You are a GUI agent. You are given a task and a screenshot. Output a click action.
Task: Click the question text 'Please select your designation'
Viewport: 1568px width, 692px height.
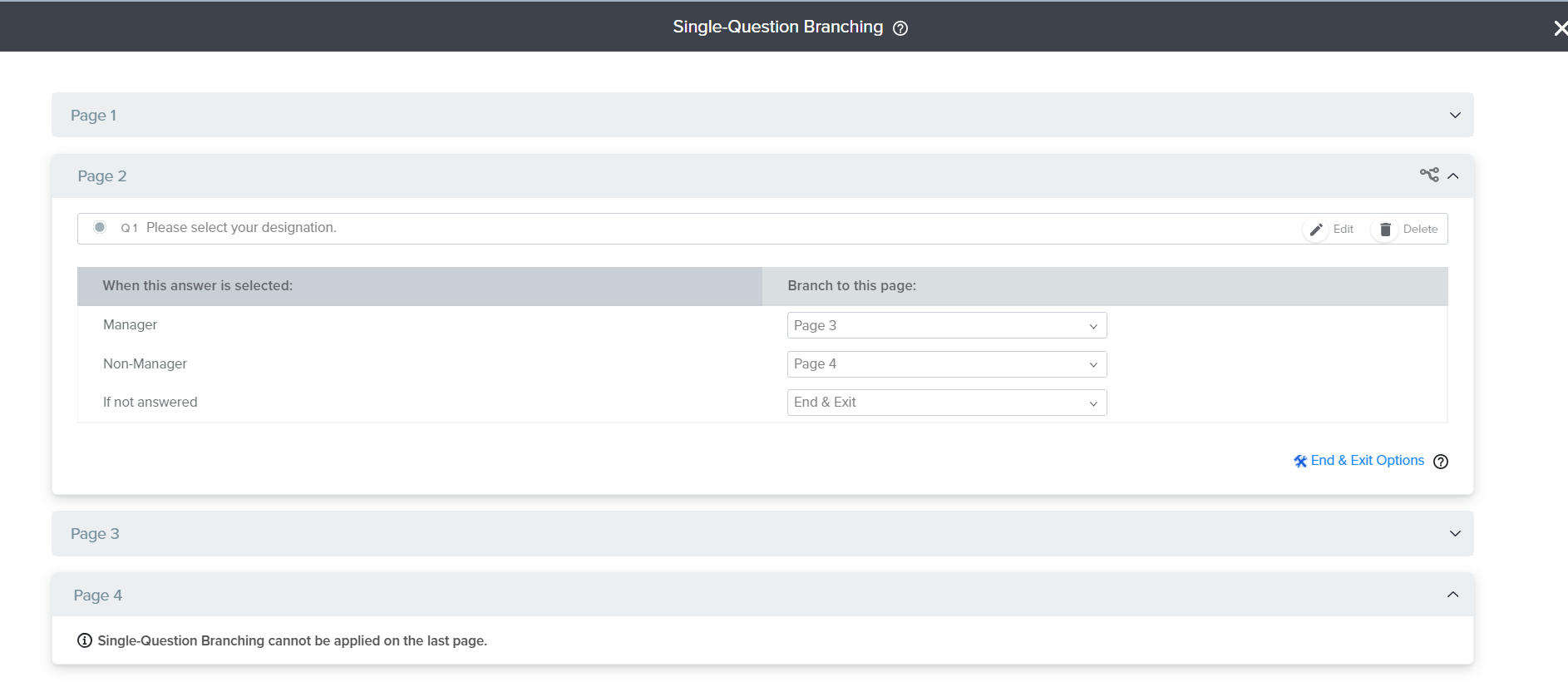pos(241,228)
